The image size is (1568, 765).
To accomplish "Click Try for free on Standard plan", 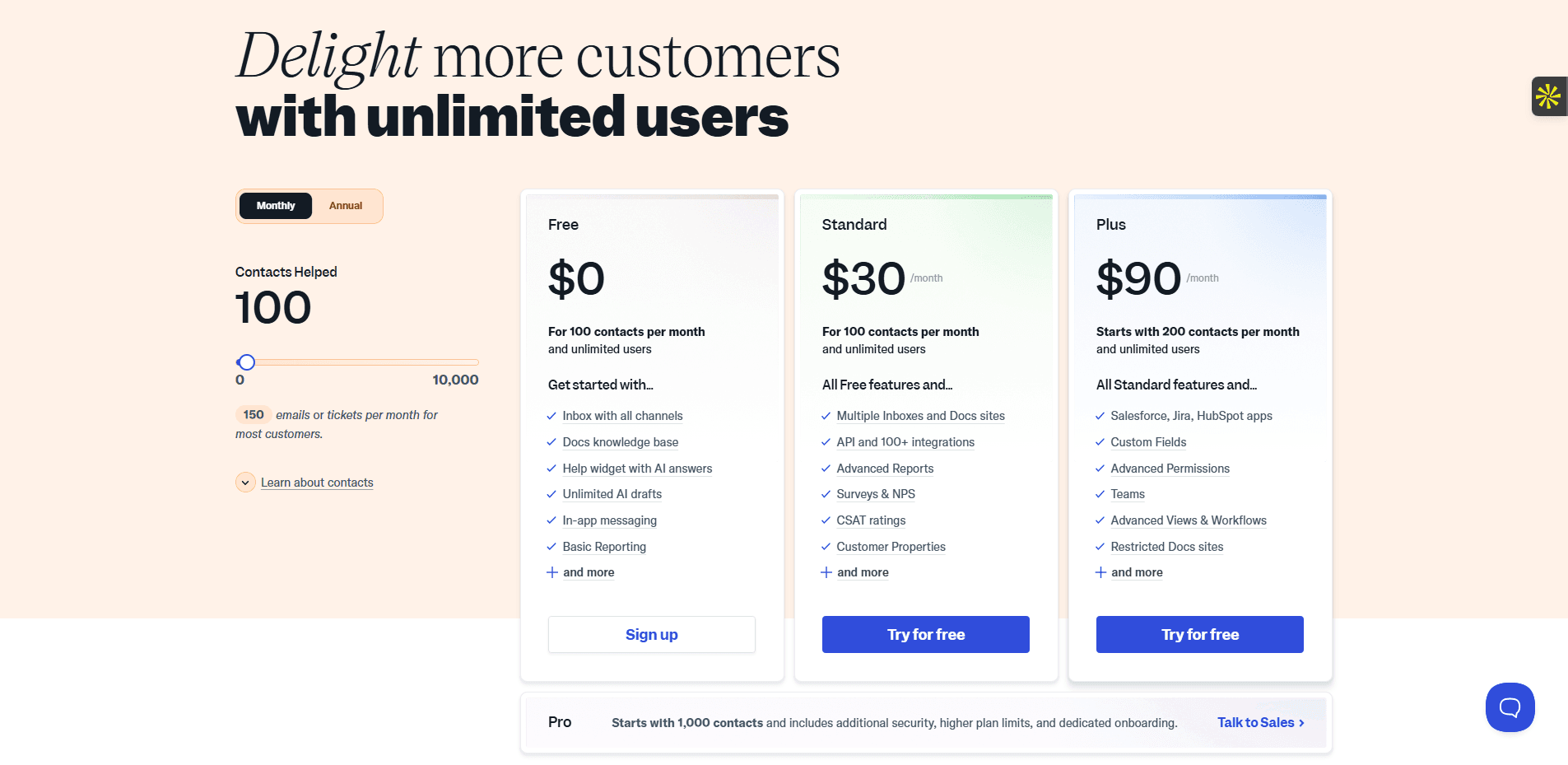I will click(926, 635).
